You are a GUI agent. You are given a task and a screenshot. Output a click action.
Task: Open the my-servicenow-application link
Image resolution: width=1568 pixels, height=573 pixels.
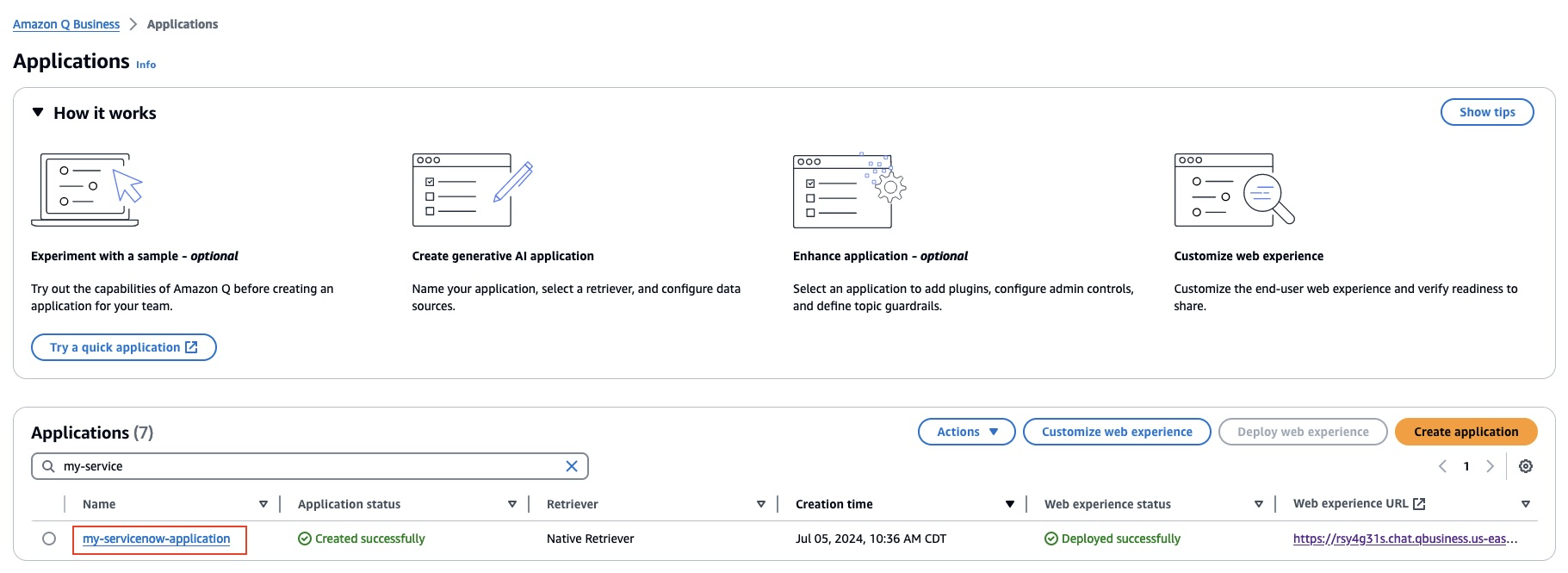click(x=157, y=539)
